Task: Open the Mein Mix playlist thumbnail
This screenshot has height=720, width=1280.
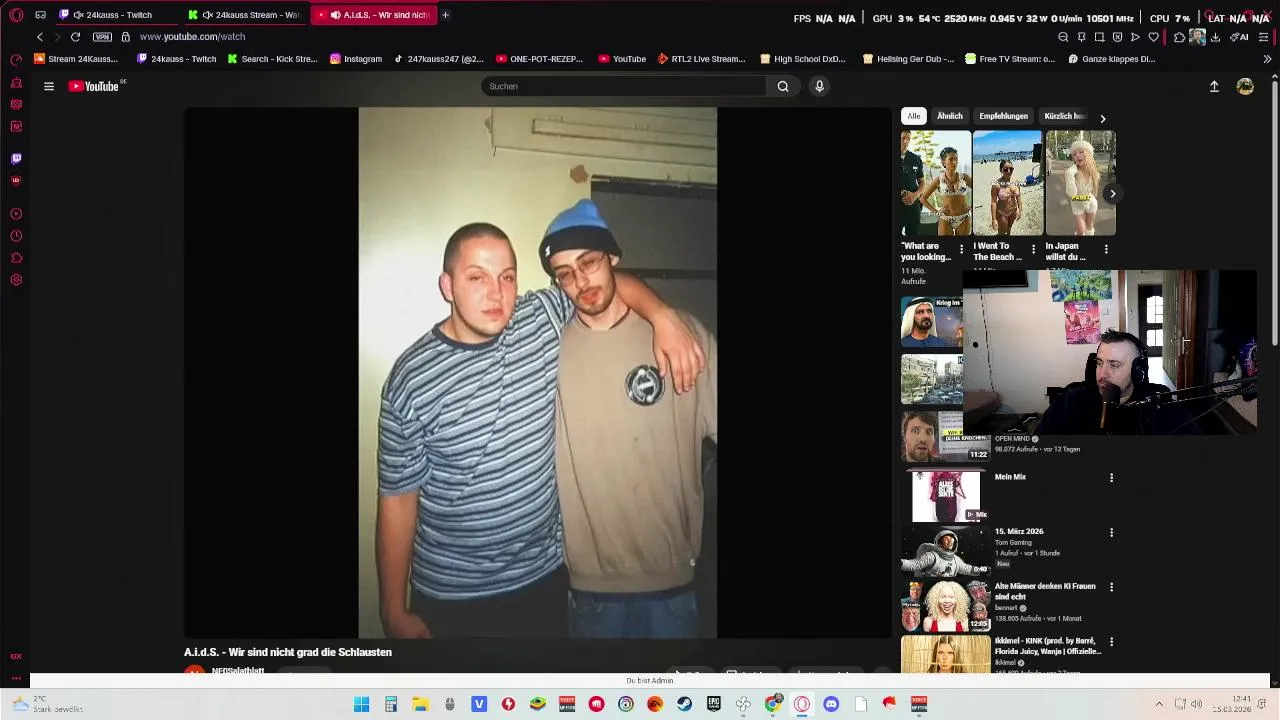Action: point(946,496)
